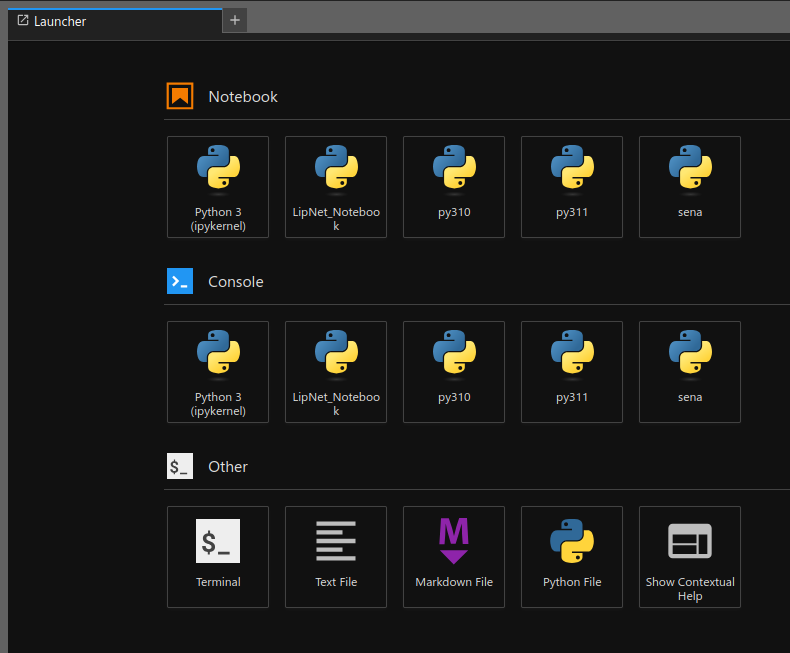This screenshot has width=790, height=653.
Task: Open a py311 console
Action: point(572,372)
